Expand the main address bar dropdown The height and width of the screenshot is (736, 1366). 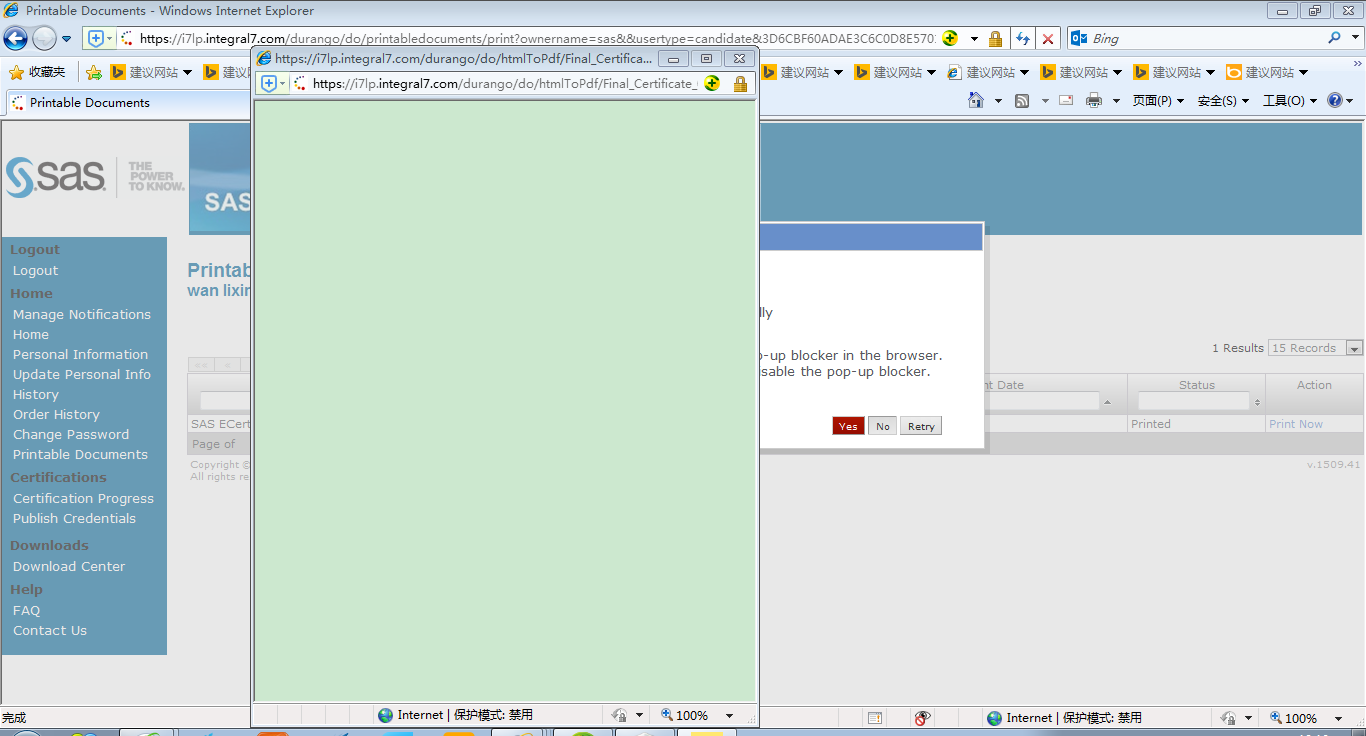[974, 39]
